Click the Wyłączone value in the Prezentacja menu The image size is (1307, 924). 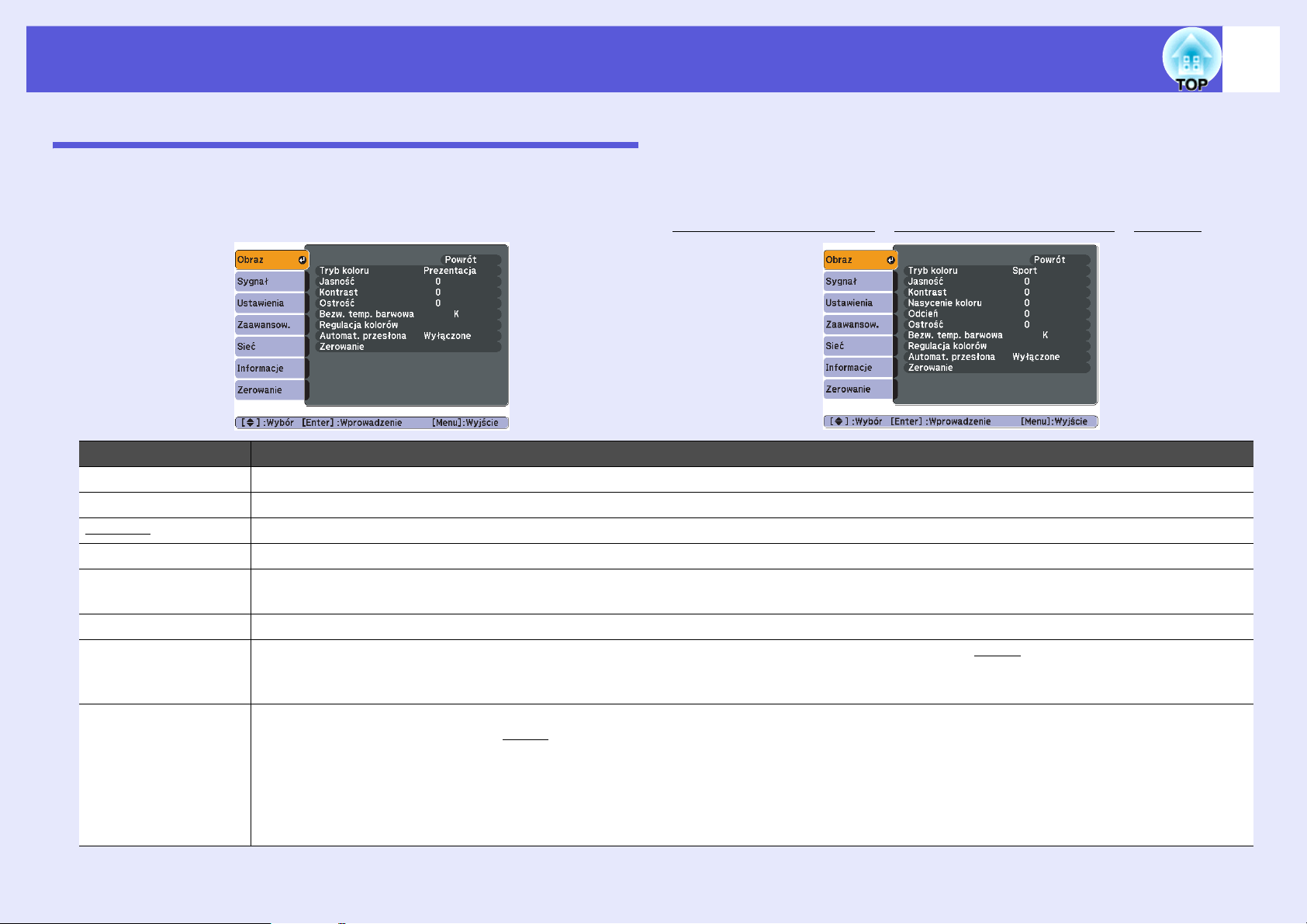[x=447, y=336]
